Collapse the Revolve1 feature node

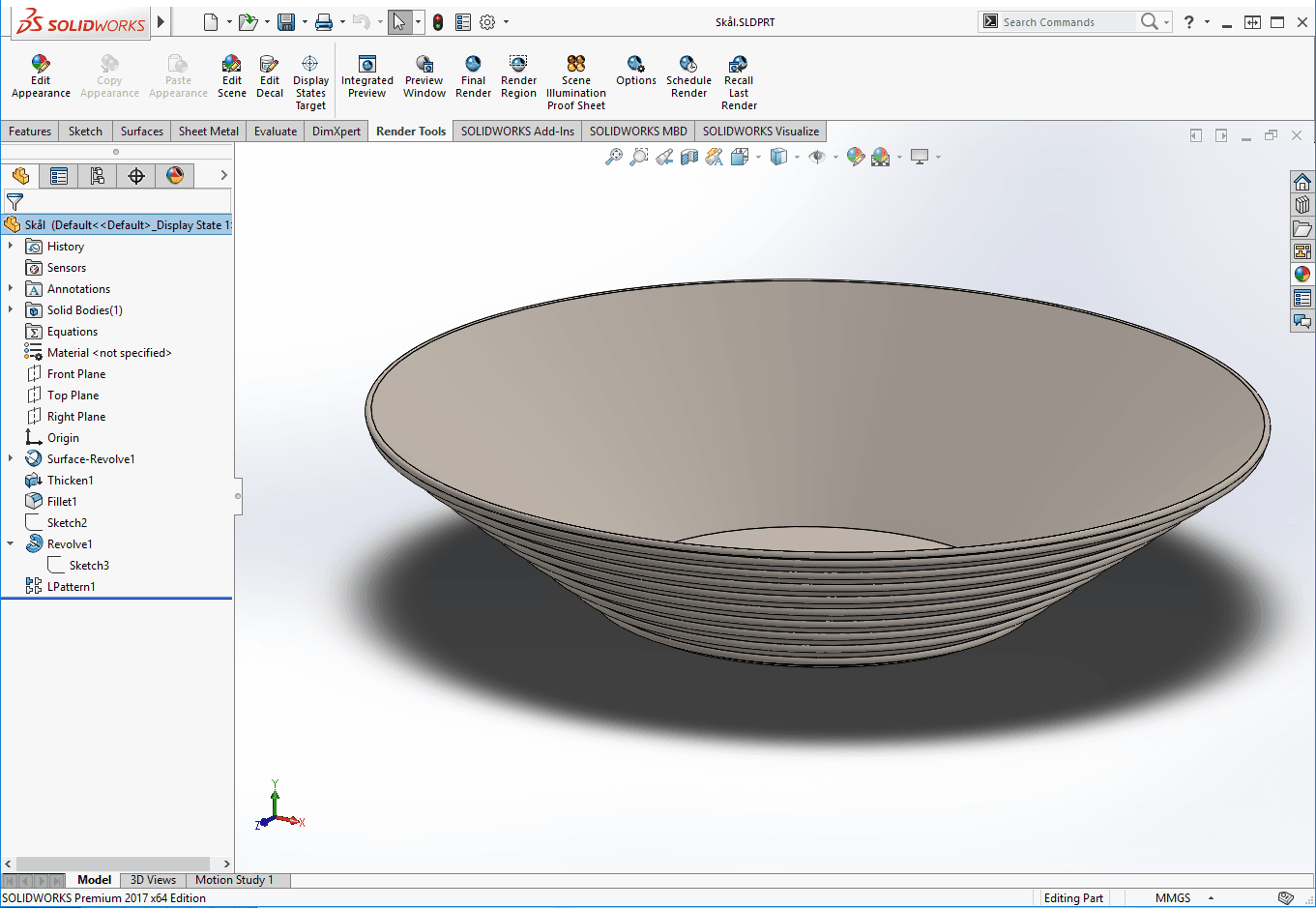(11, 544)
